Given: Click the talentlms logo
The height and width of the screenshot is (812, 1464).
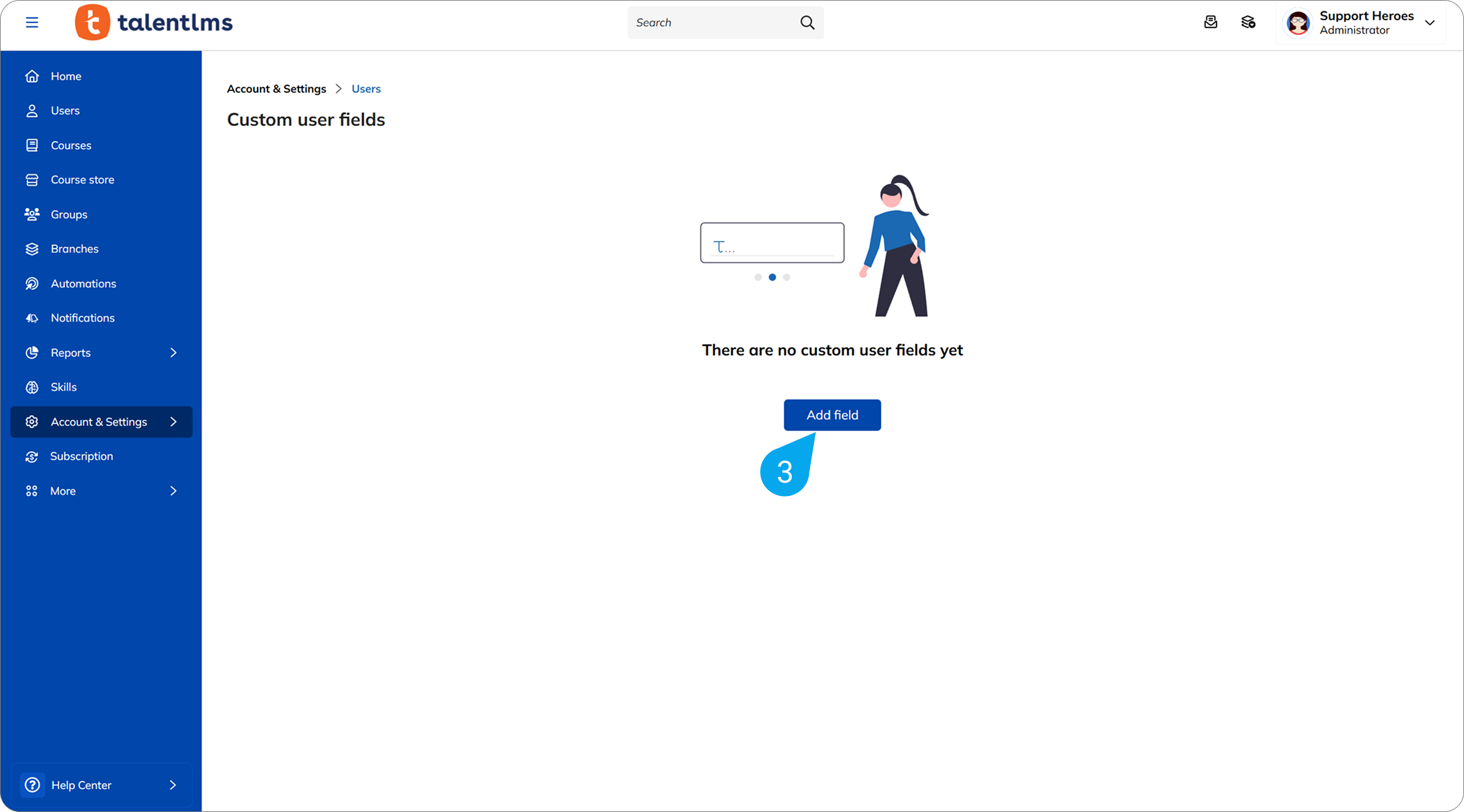Looking at the screenshot, I should pos(154,23).
